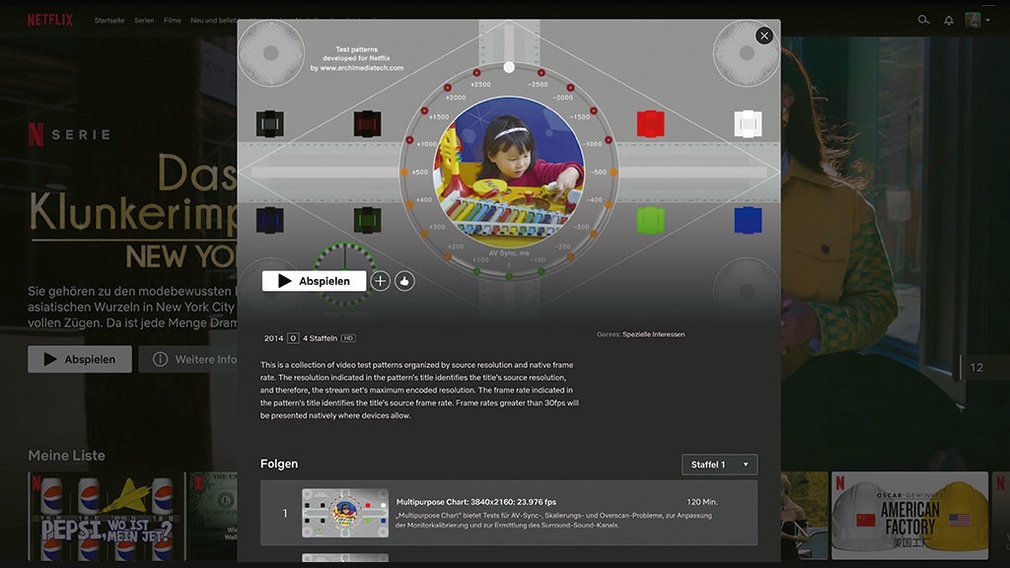Open the Staffel 1 season dropdown
1010x568 pixels.
coord(719,464)
